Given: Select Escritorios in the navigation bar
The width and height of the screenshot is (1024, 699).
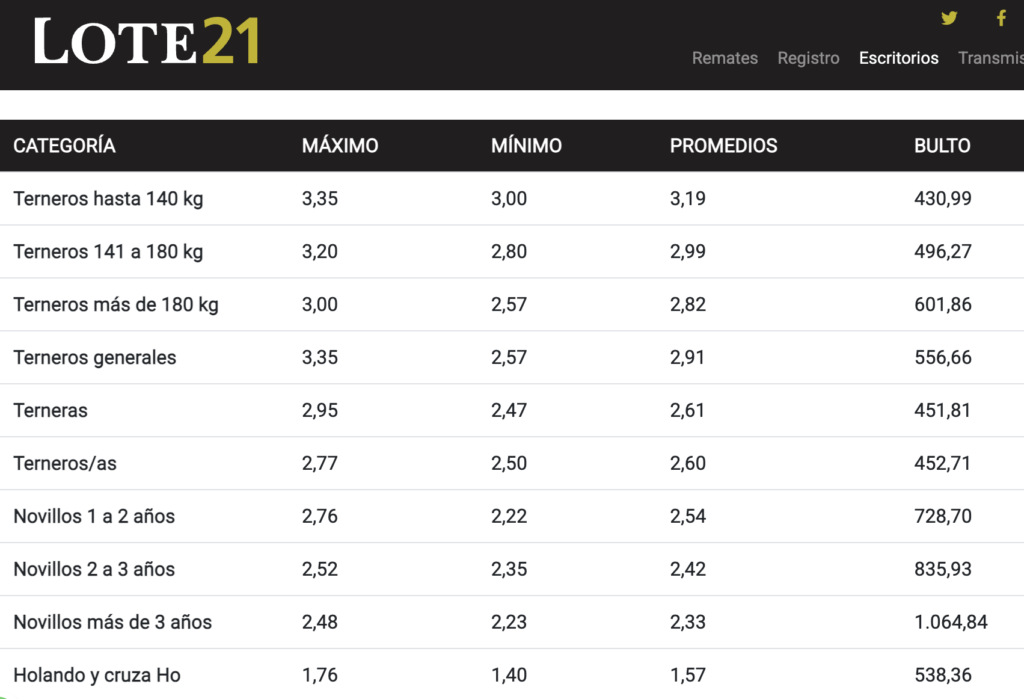Looking at the screenshot, I should tap(898, 58).
